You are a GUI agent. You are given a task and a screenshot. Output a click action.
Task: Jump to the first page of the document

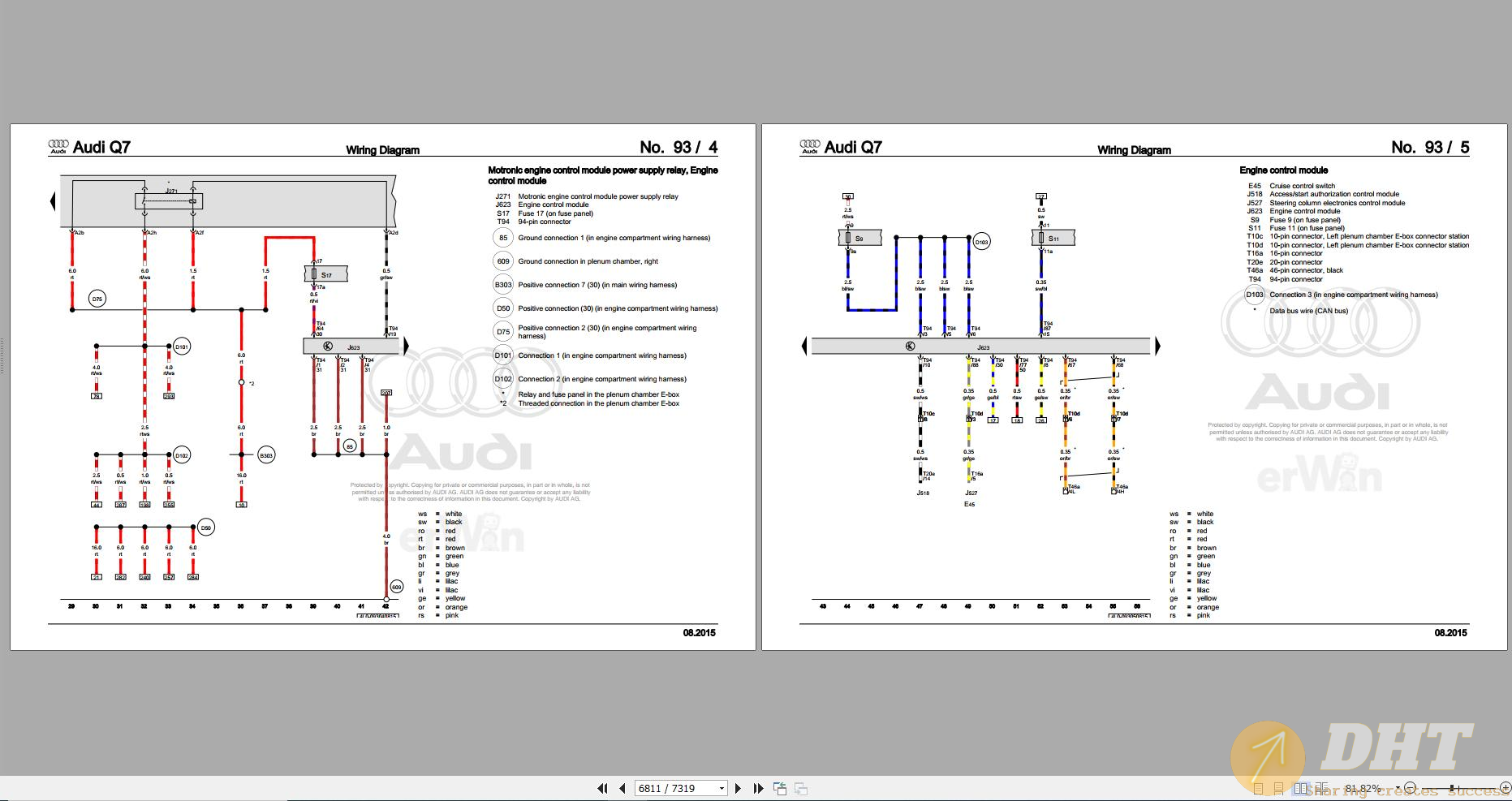coord(602,788)
